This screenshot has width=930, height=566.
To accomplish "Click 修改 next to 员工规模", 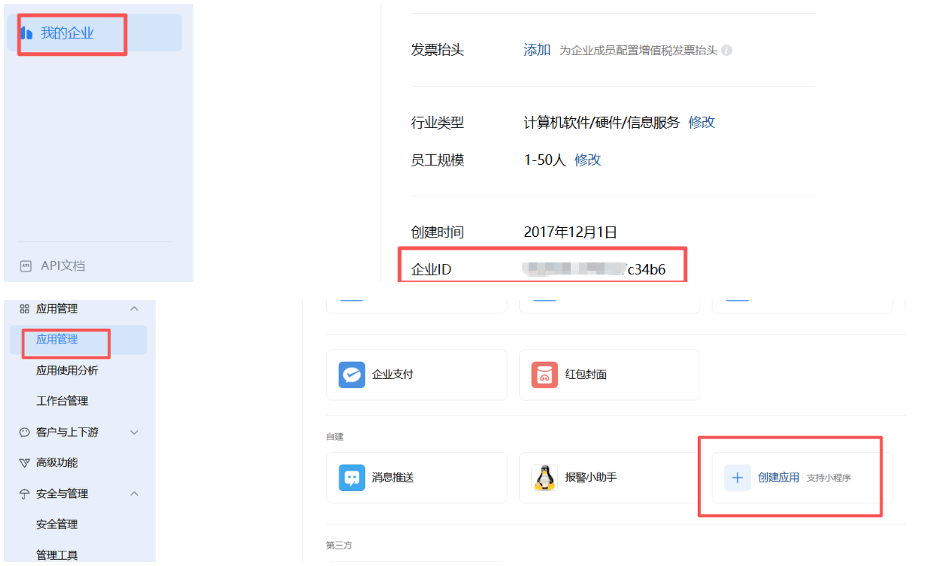I will 588,159.
